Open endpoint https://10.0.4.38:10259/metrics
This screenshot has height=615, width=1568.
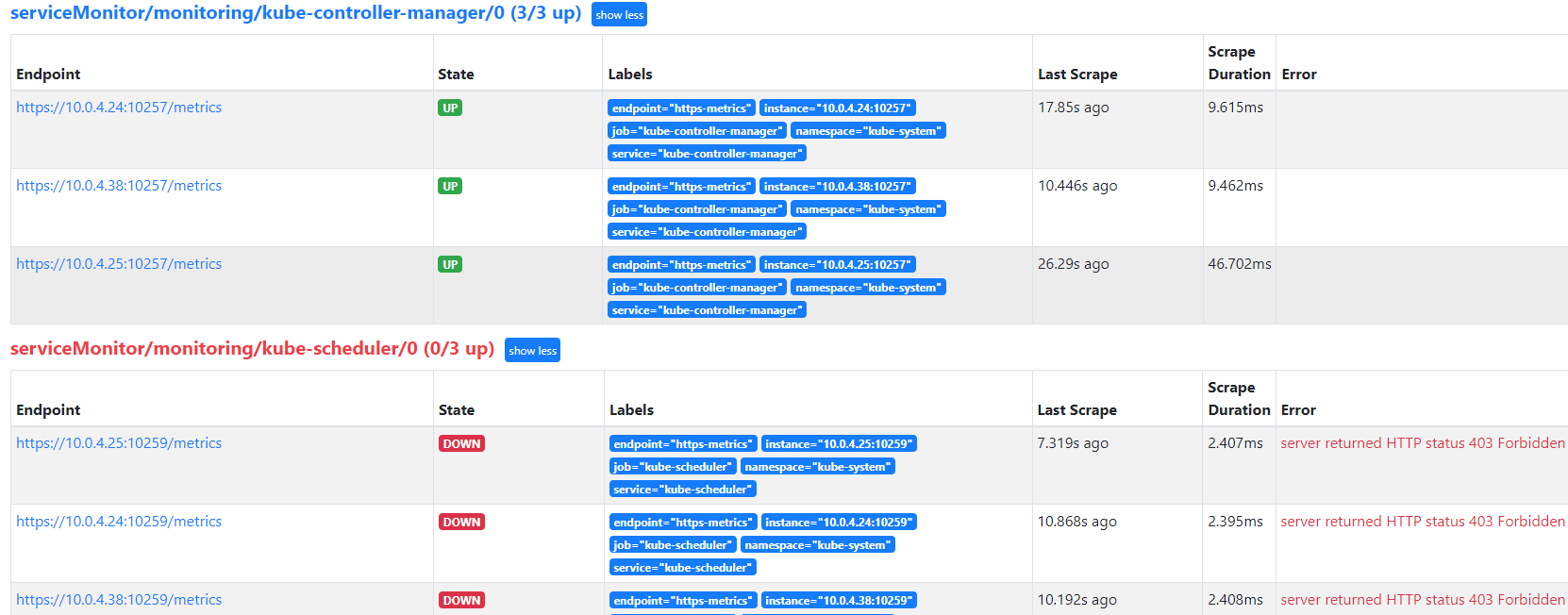119,600
